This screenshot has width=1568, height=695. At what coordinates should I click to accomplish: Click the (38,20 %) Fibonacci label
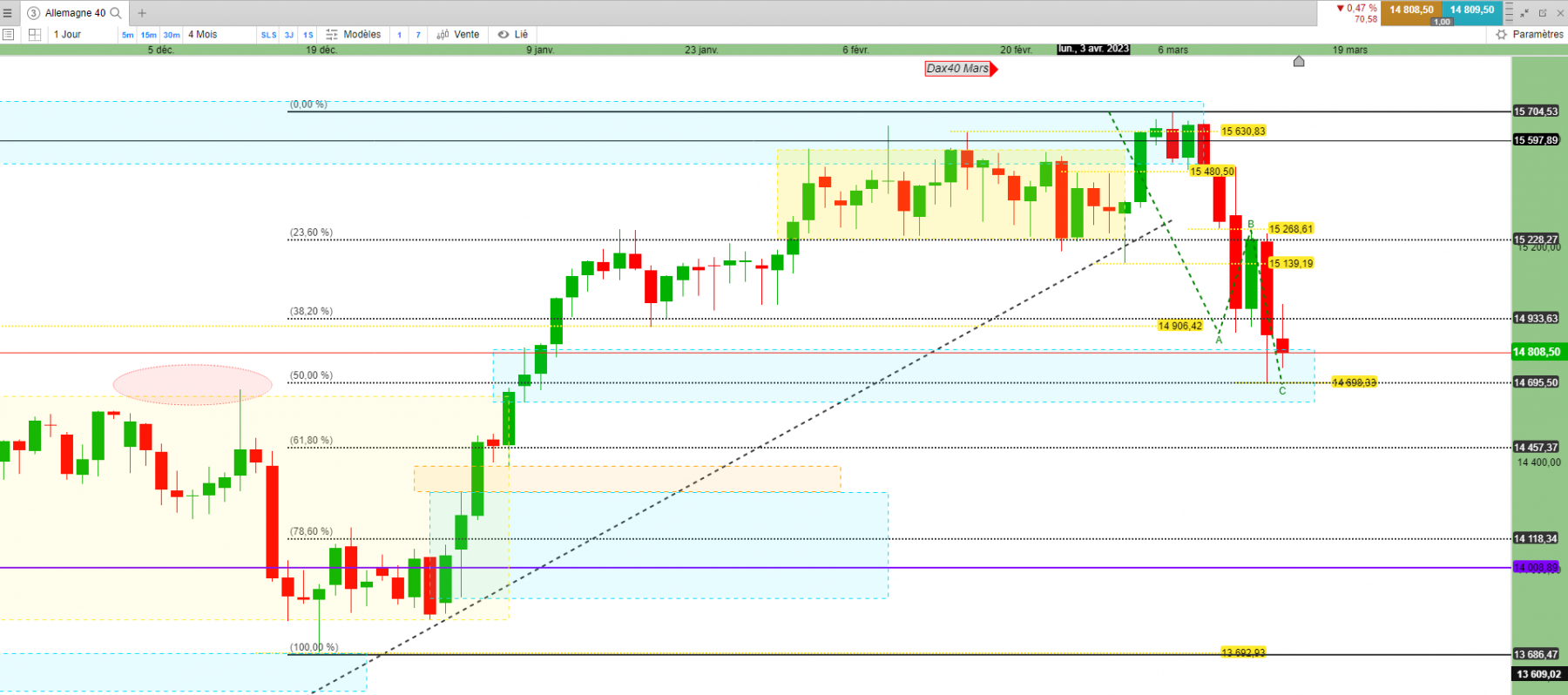pyautogui.click(x=311, y=311)
